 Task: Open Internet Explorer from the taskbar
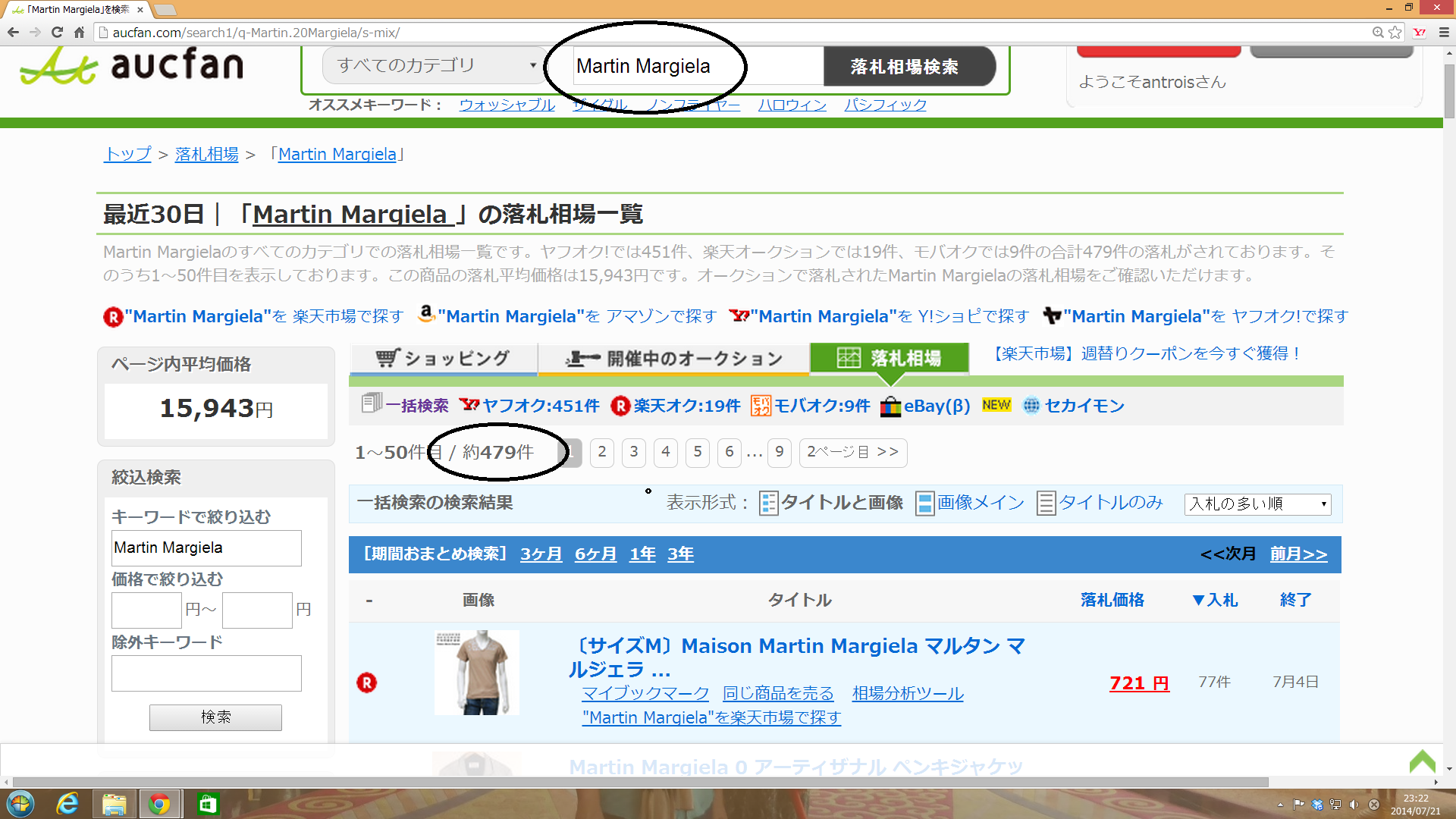pyautogui.click(x=67, y=804)
